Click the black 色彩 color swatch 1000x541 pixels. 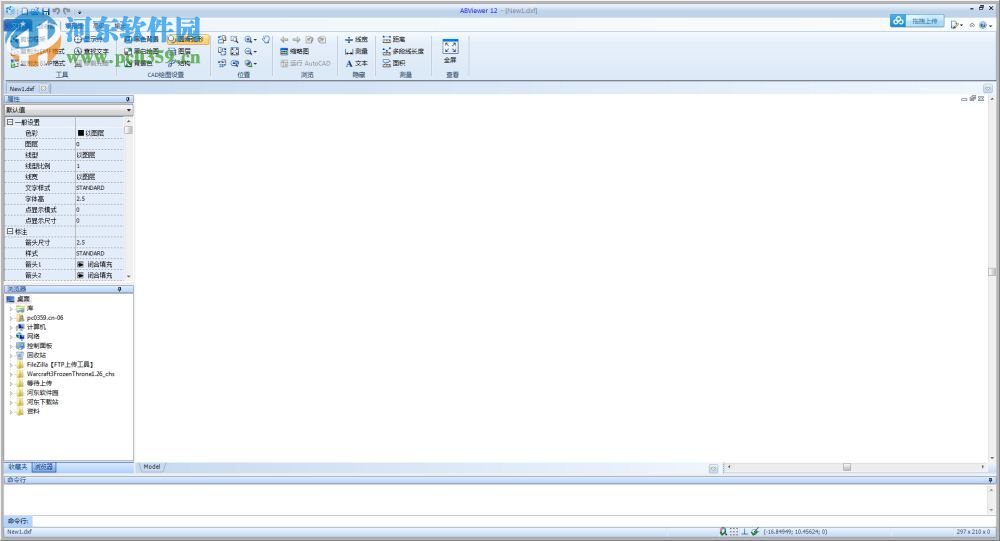(x=81, y=133)
